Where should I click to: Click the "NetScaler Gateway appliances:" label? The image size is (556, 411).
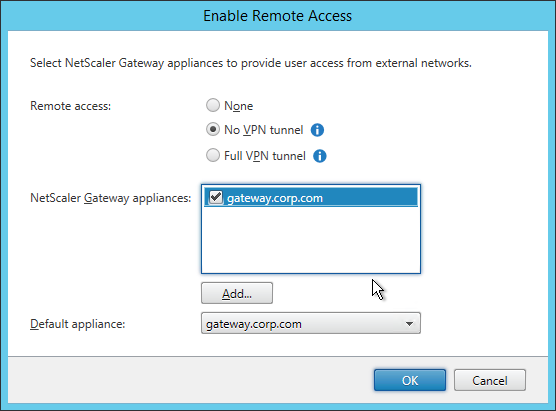tap(111, 198)
